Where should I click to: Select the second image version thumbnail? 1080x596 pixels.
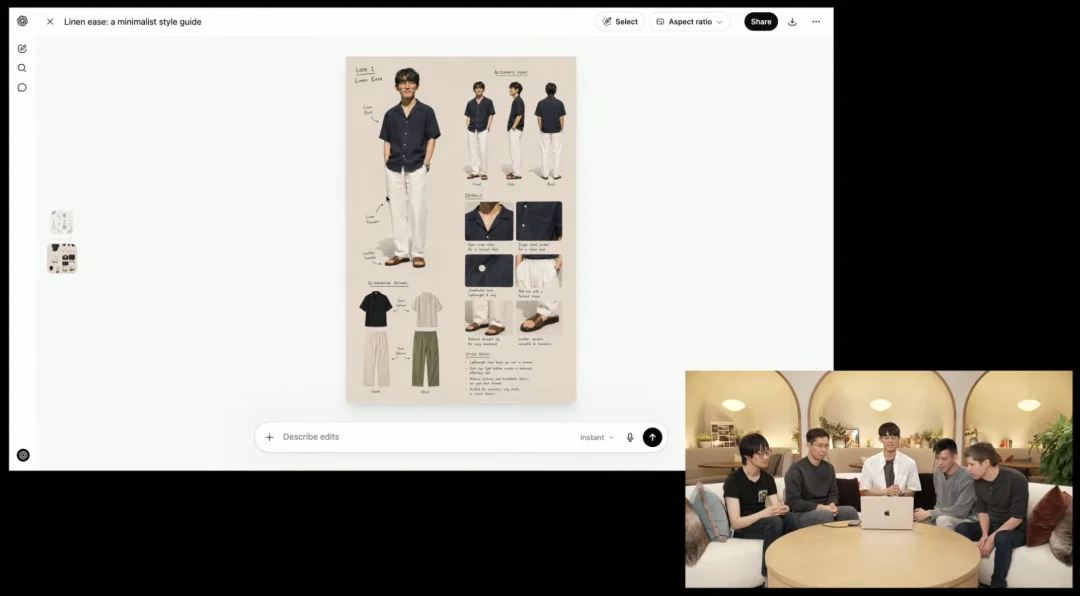pyautogui.click(x=62, y=258)
